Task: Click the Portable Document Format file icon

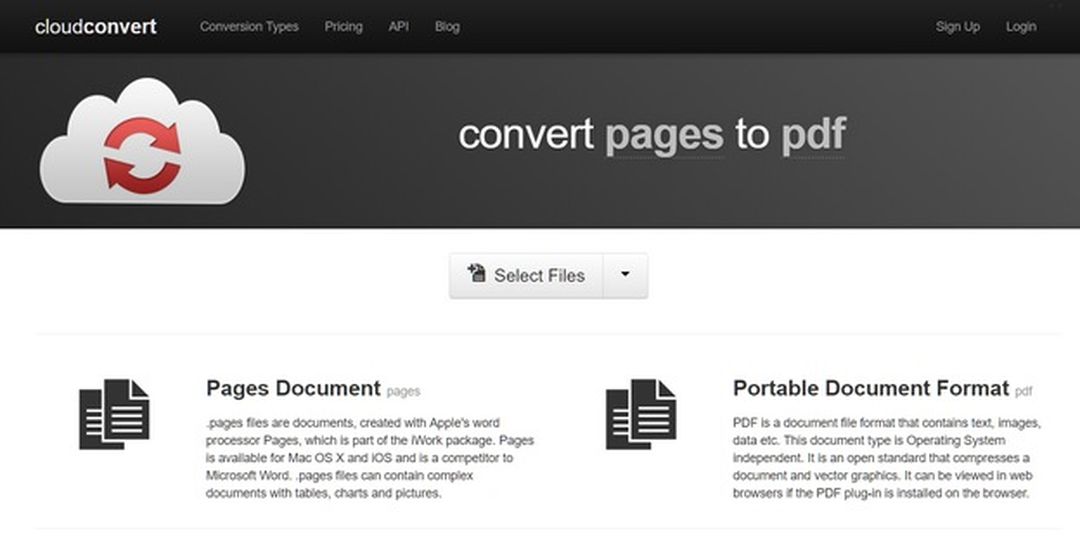Action: (641, 413)
